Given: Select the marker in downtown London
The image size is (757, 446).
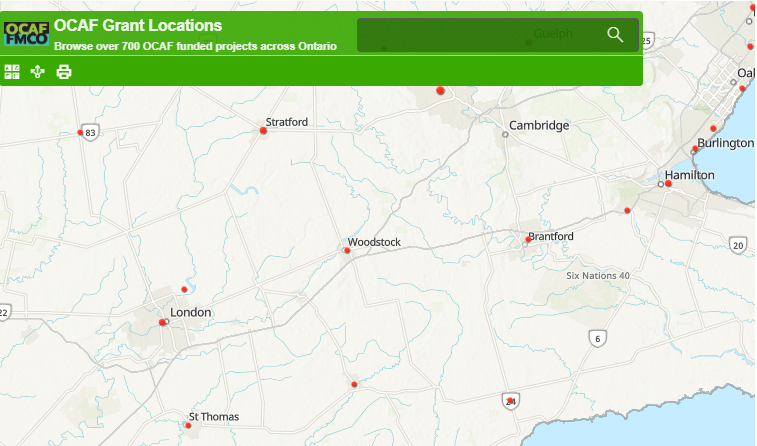Looking at the screenshot, I should pyautogui.click(x=162, y=322).
